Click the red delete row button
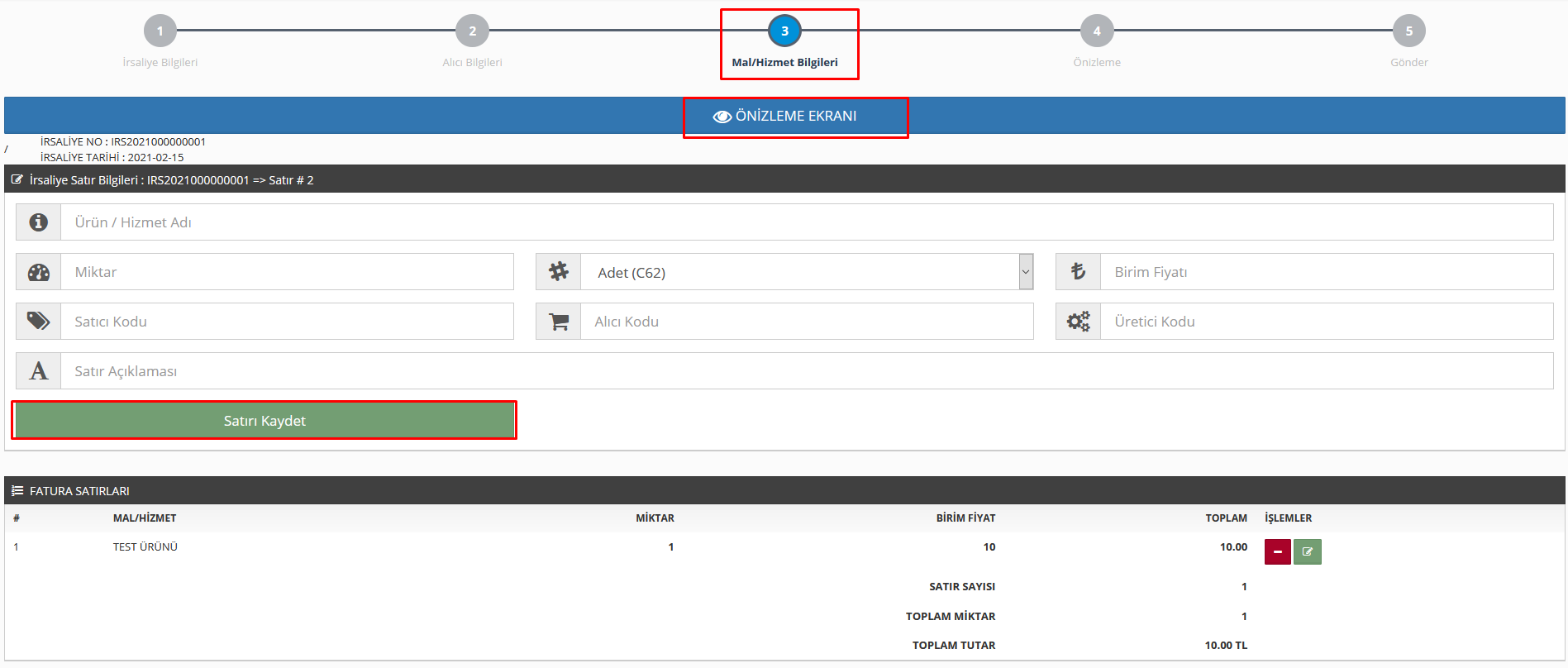1568x668 pixels. 1277,551
